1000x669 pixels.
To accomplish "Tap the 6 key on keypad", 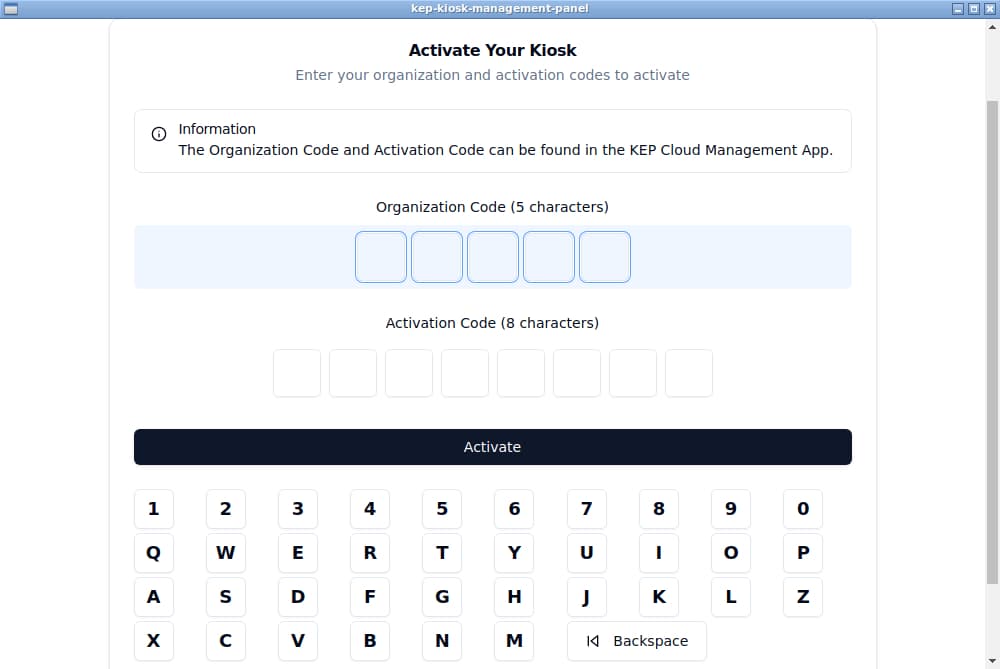I will pos(514,509).
